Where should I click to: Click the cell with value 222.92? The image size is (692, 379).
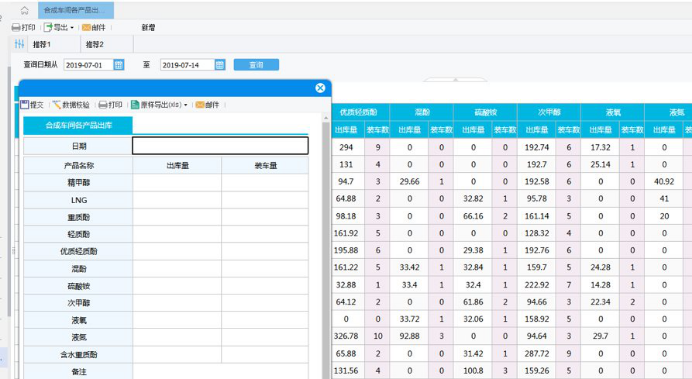click(x=537, y=285)
